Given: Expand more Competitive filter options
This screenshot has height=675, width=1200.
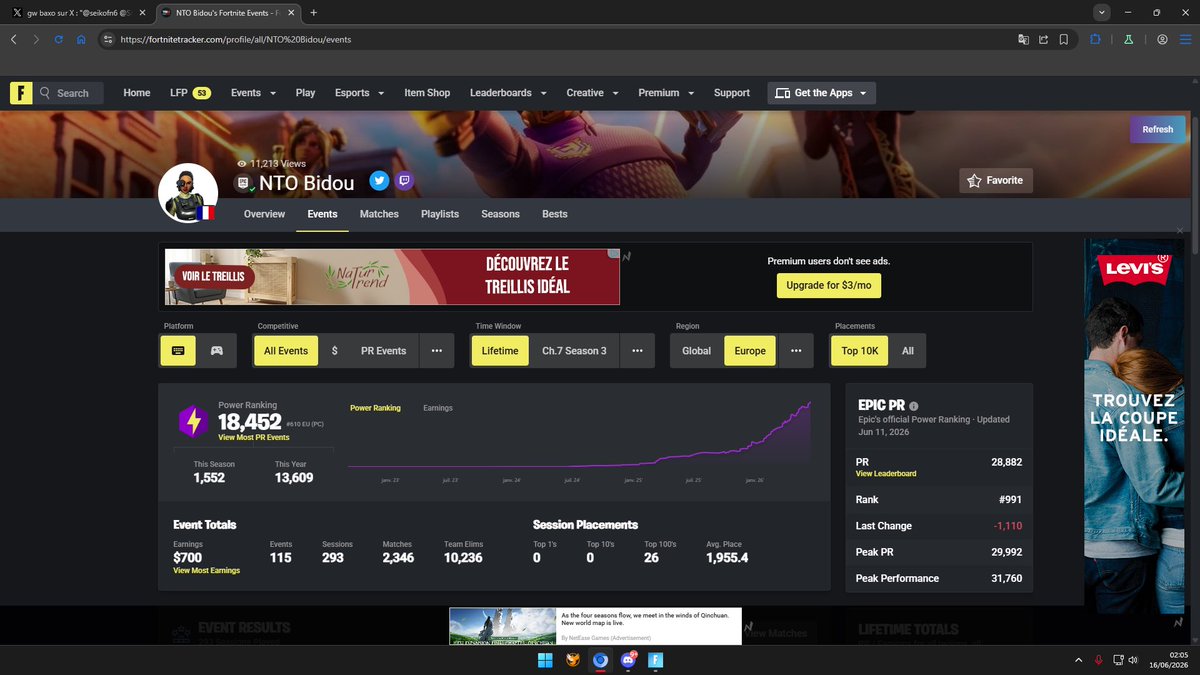Looking at the screenshot, I should [x=436, y=351].
